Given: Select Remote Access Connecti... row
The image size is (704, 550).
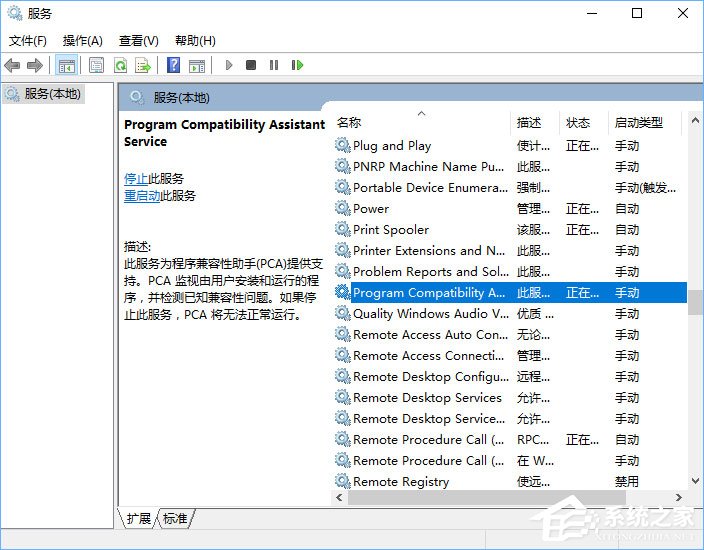Looking at the screenshot, I should (510, 355).
